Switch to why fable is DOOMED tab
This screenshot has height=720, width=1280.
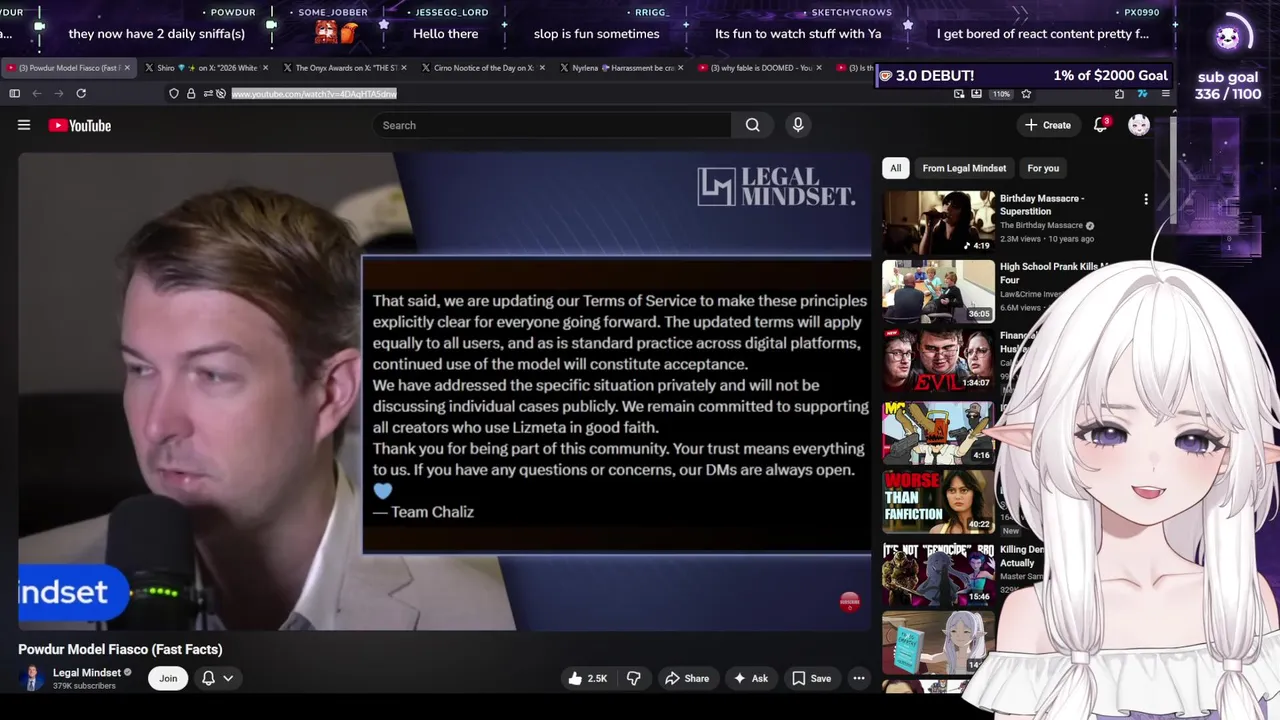point(758,68)
